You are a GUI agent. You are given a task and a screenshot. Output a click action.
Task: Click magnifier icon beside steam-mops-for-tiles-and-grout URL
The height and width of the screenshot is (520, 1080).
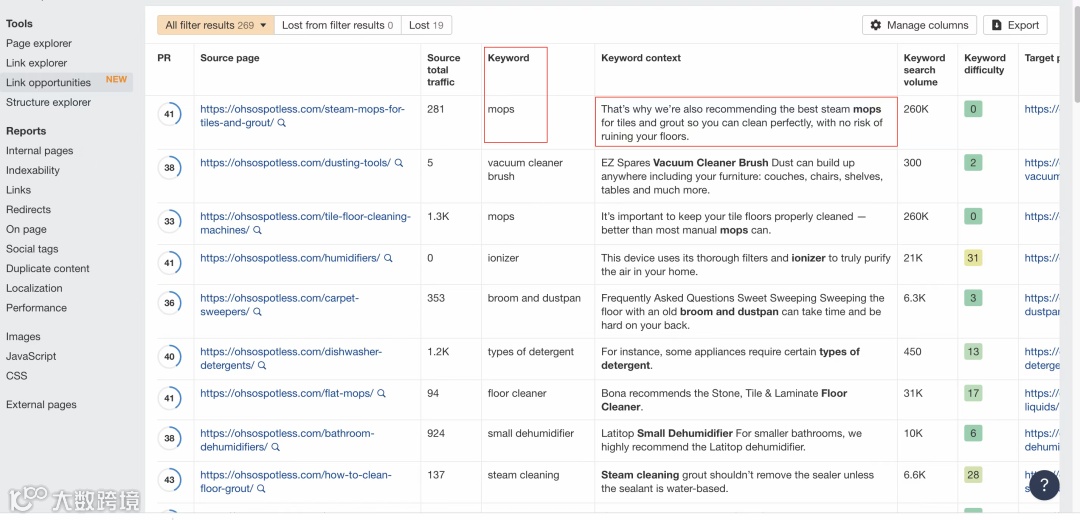(282, 123)
